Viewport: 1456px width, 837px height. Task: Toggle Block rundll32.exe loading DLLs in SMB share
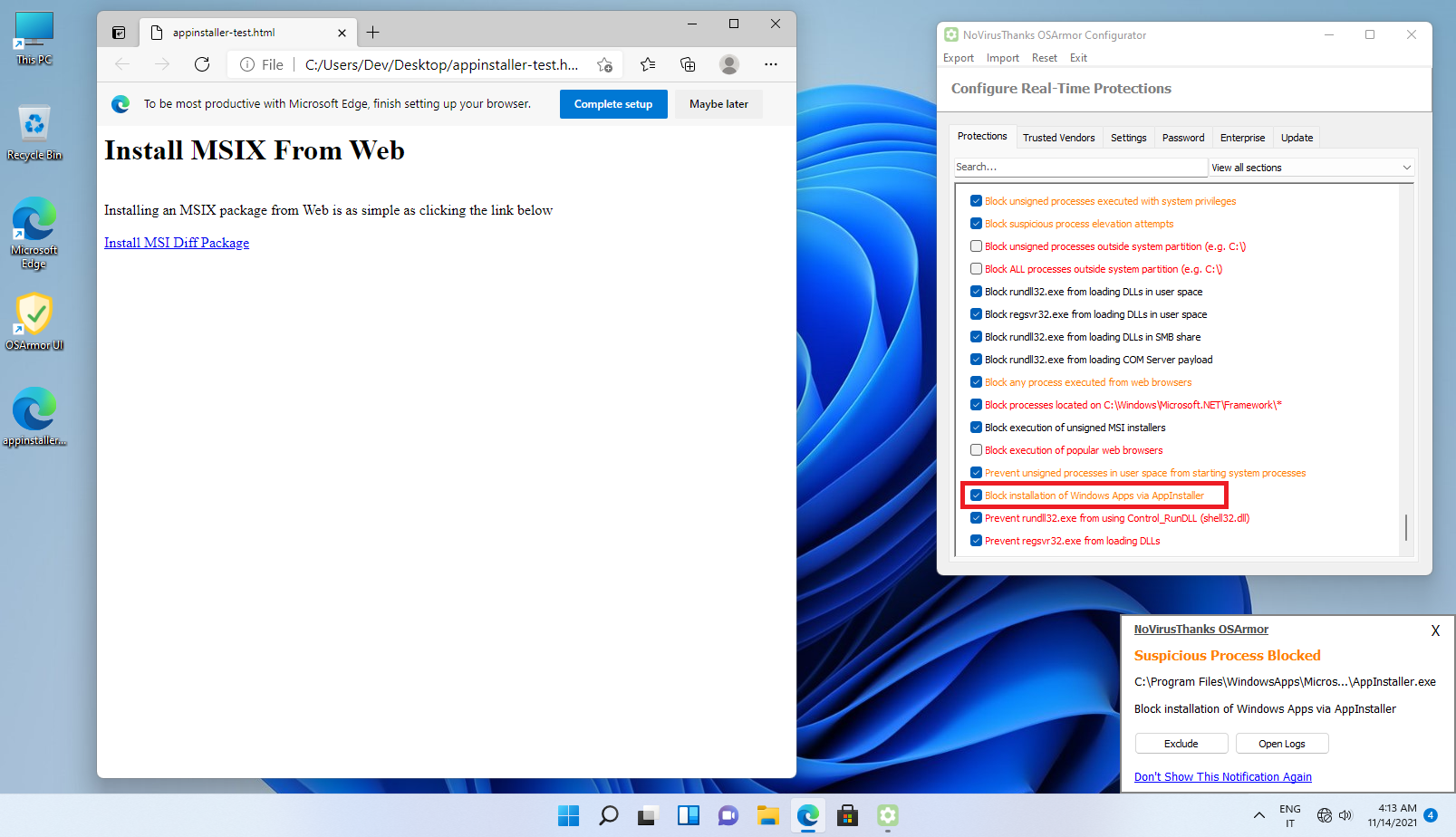coord(976,337)
